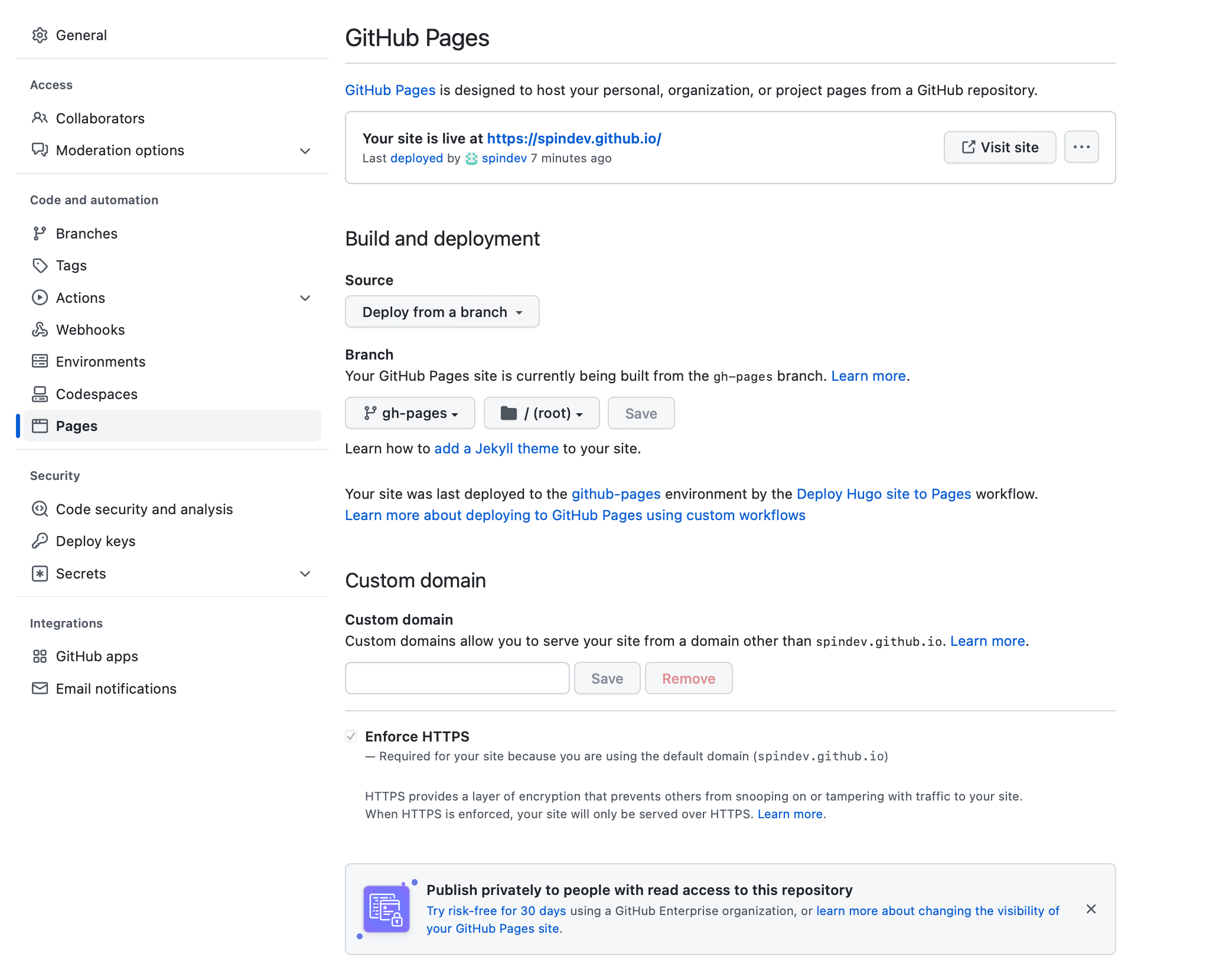Click the Remove custom domain button
Image resolution: width=1206 pixels, height=980 pixels.
coord(689,678)
